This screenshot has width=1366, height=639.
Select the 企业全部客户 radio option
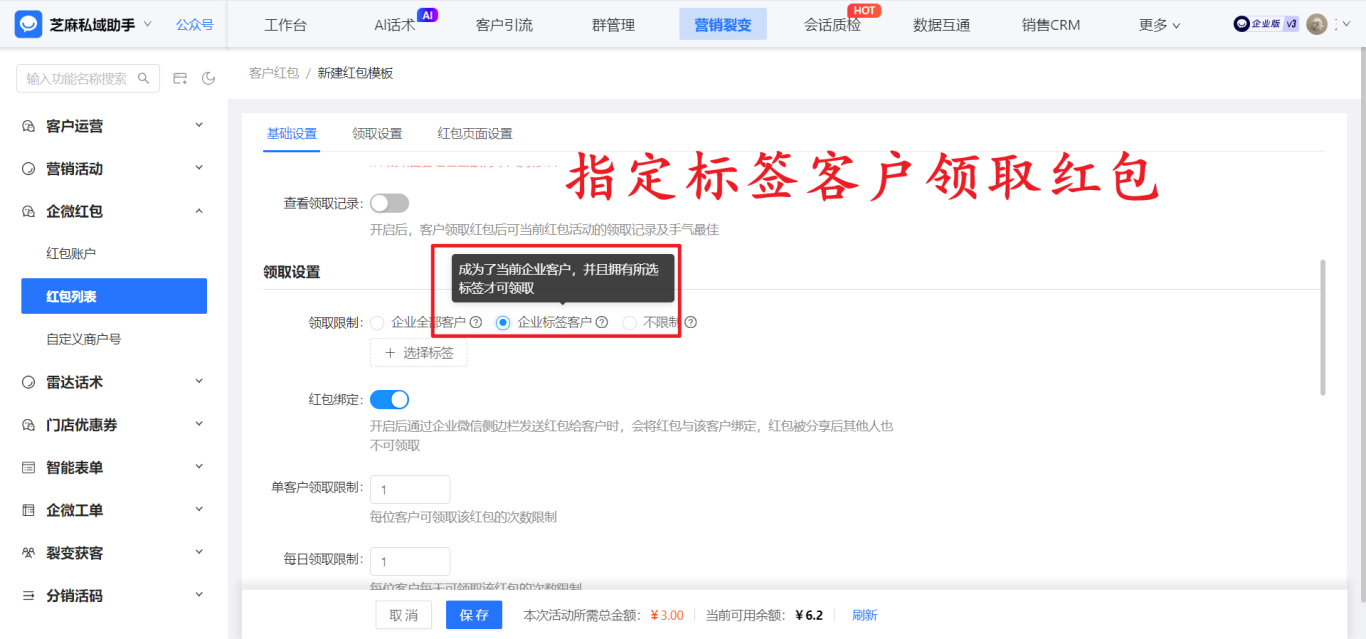coord(377,322)
